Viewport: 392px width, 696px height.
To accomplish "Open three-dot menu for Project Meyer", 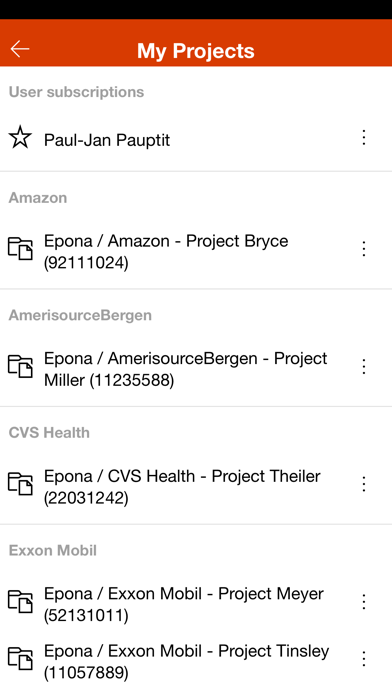I will [364, 602].
